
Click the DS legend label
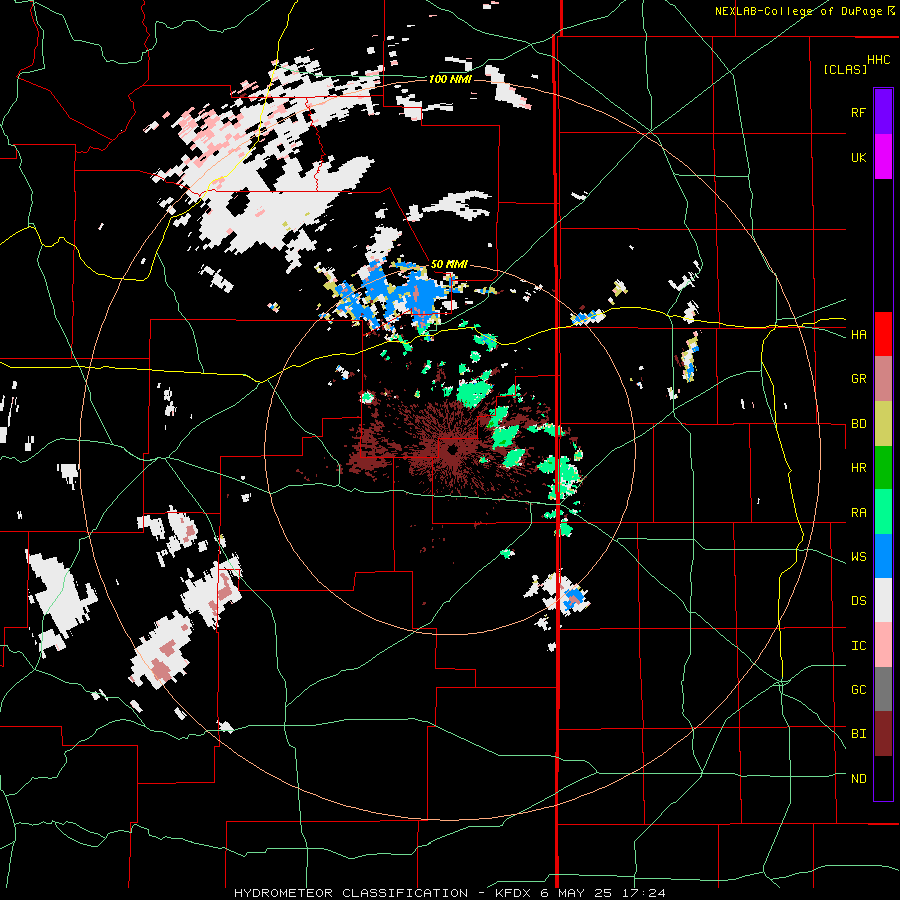pos(858,601)
